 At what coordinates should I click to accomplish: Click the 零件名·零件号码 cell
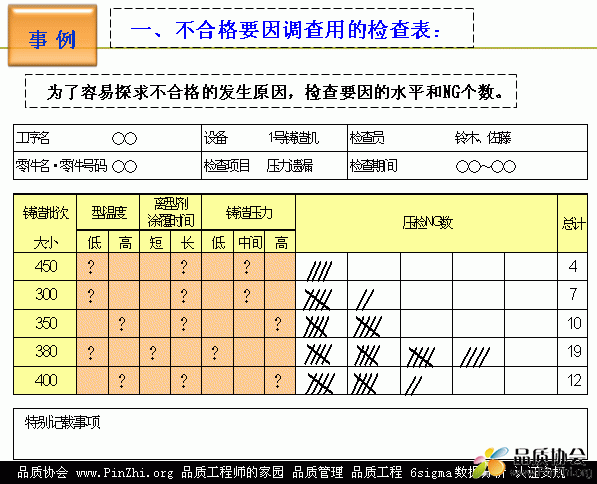click(107, 166)
